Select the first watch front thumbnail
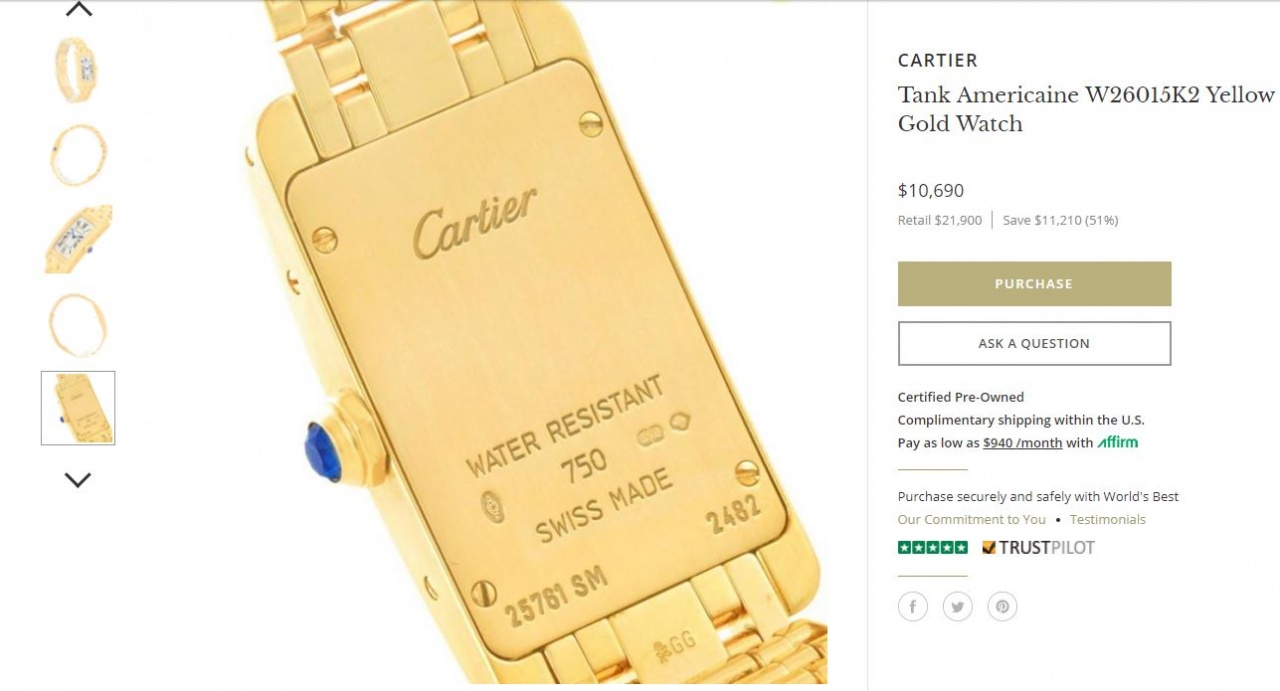This screenshot has width=1280, height=691. (78, 69)
